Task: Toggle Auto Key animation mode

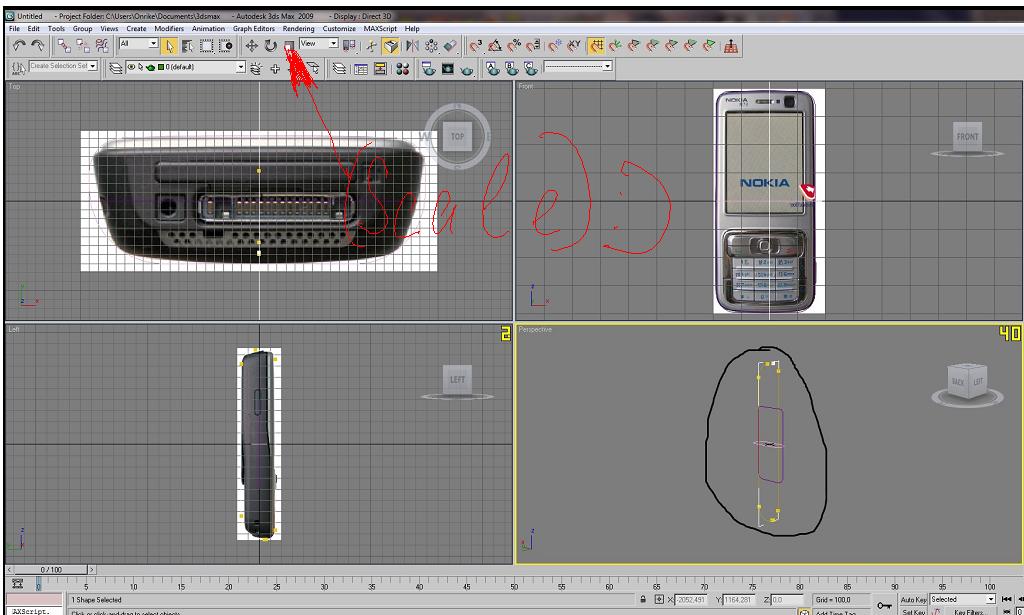Action: pyautogui.click(x=913, y=600)
